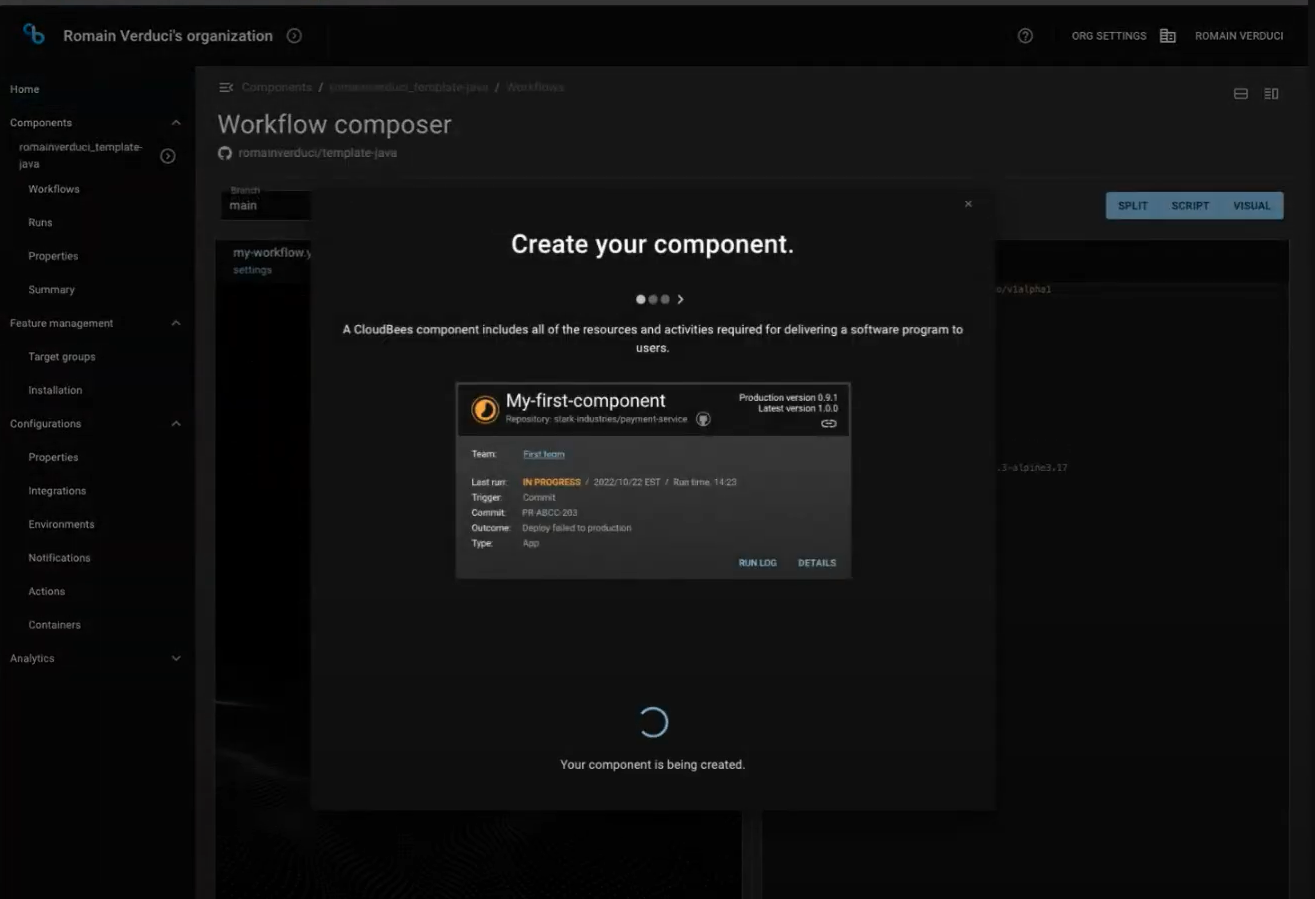1315x899 pixels.
Task: Open Integrations in the sidebar
Action: (x=57, y=491)
